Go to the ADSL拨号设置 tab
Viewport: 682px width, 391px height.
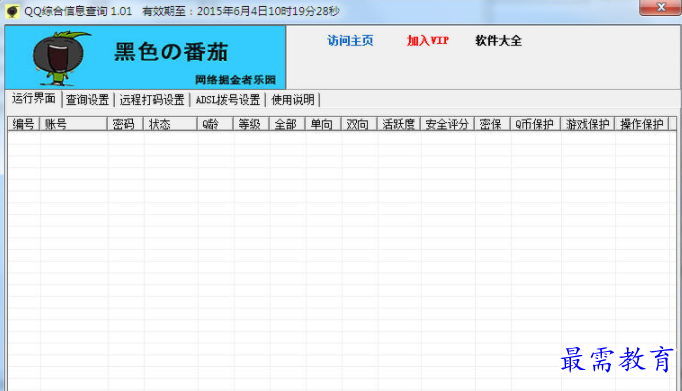click(228, 100)
